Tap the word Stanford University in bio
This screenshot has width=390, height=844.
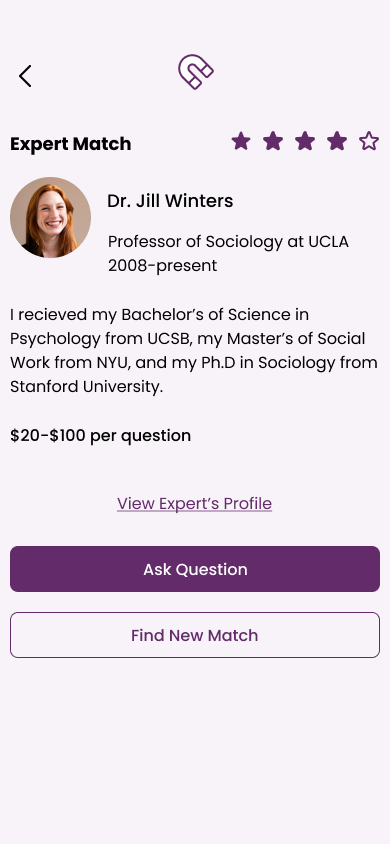click(x=86, y=386)
